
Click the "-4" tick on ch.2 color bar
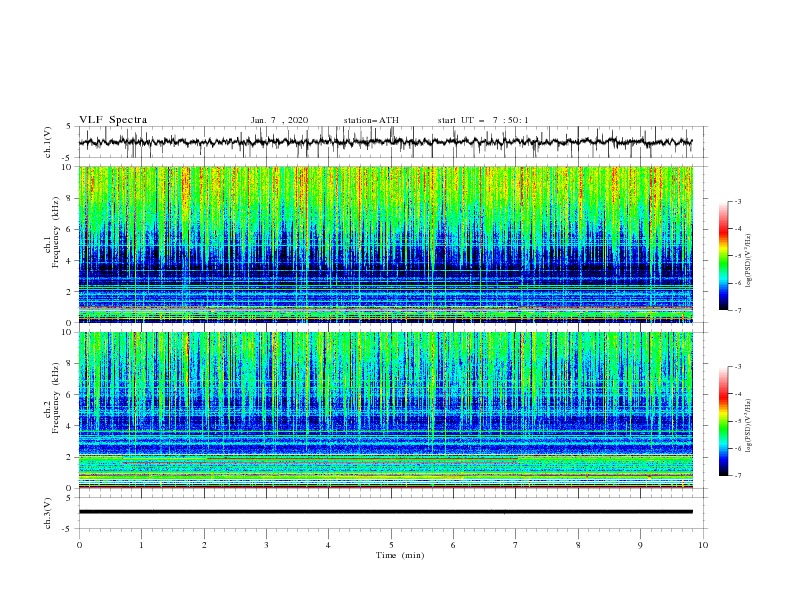737,394
